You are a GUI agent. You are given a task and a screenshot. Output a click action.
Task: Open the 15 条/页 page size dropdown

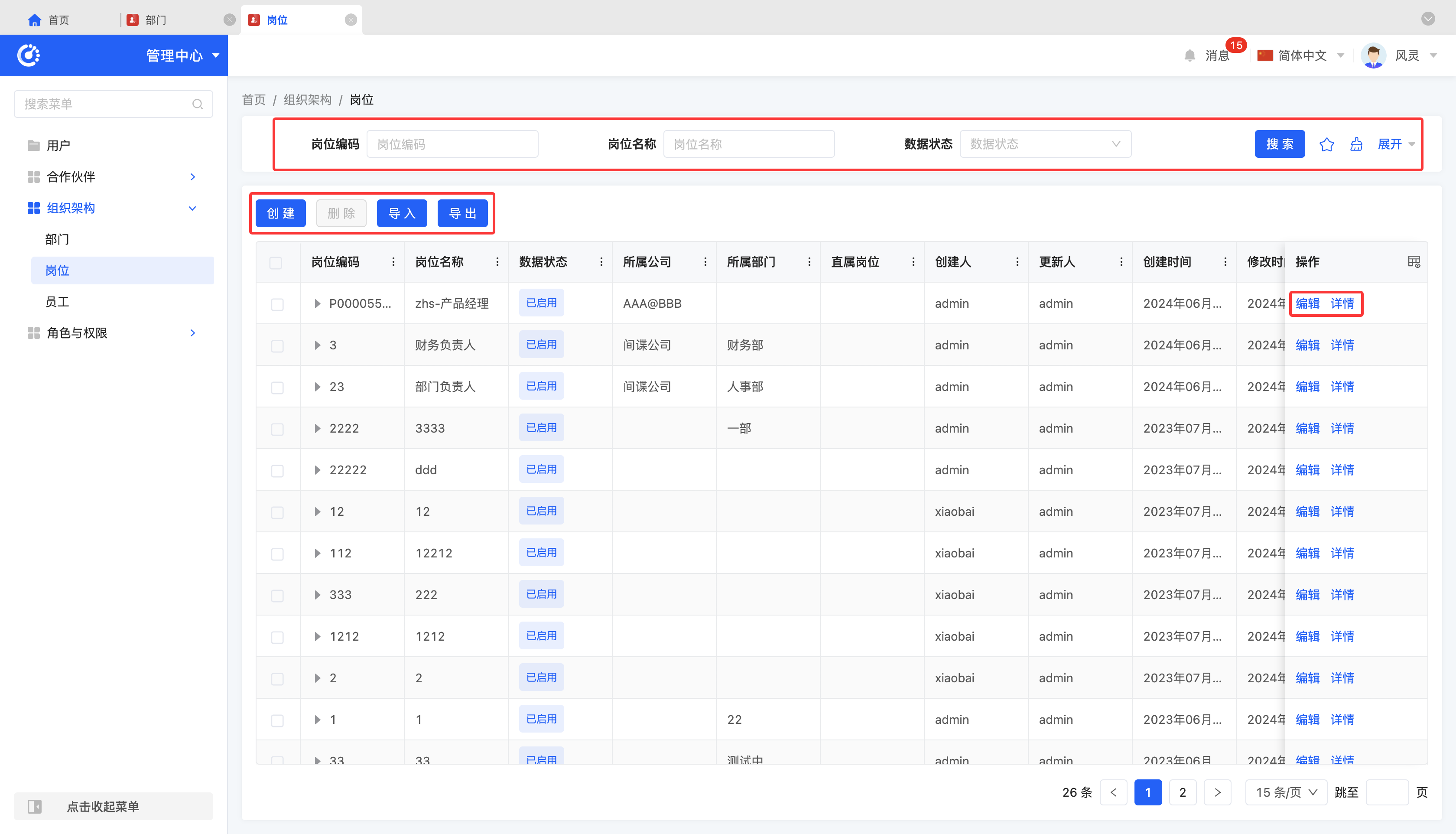pos(1286,792)
